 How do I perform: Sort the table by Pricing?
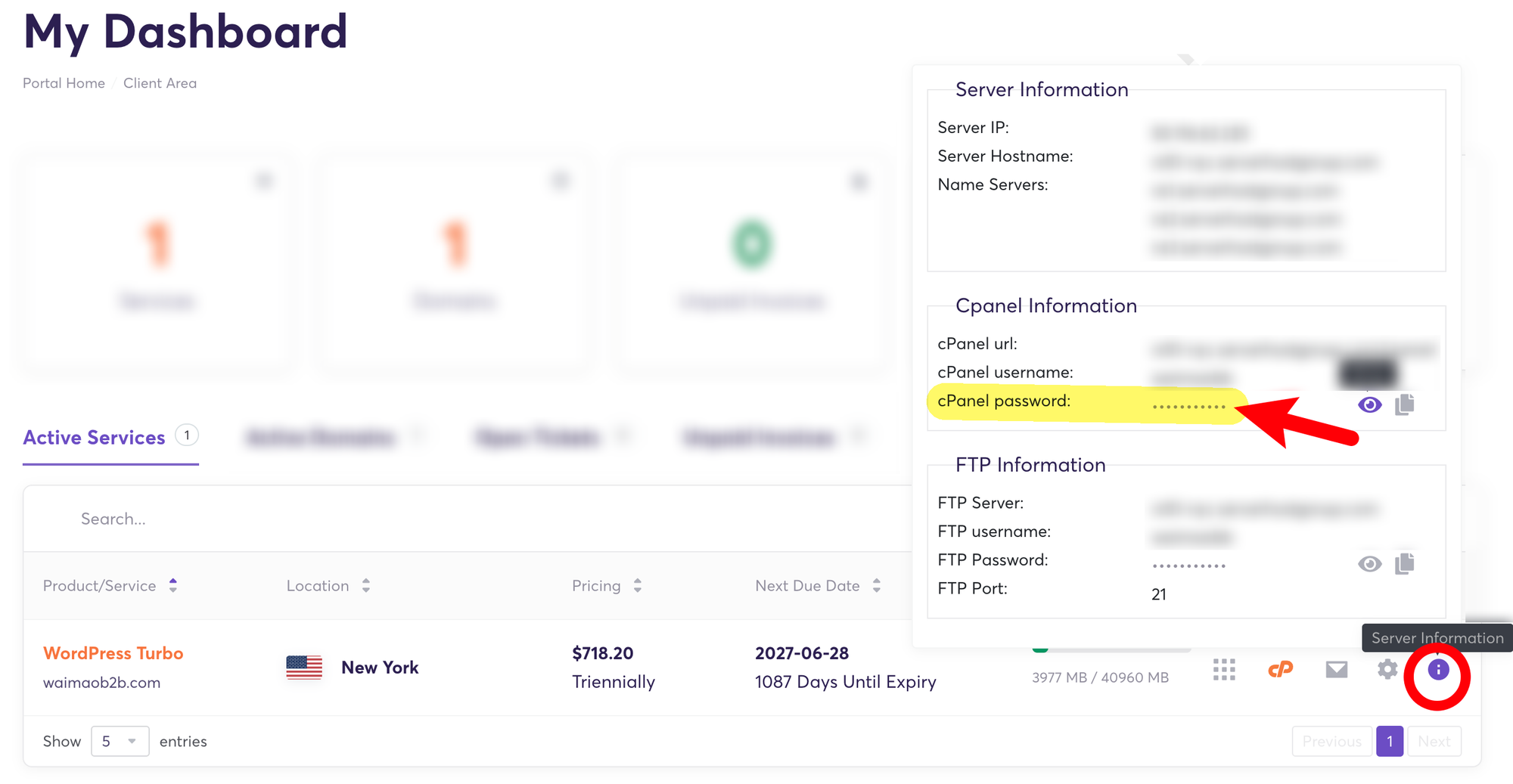click(638, 586)
